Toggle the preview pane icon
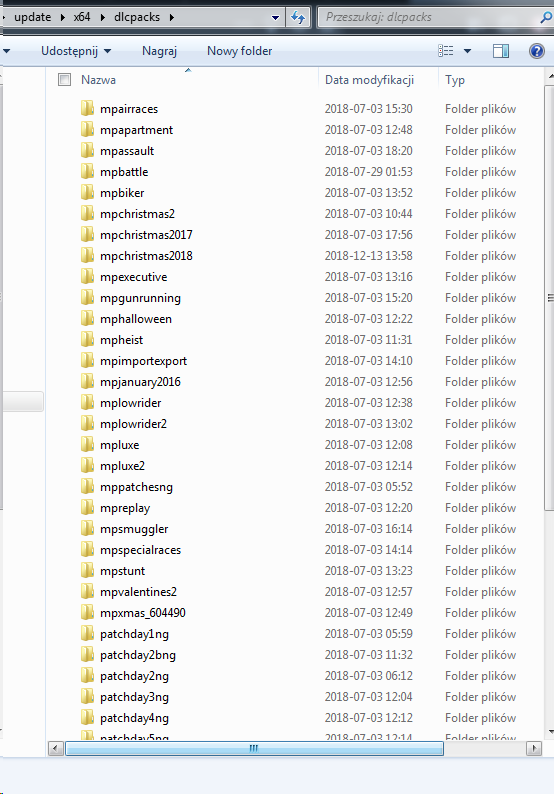This screenshot has height=794, width=554. tap(500, 51)
